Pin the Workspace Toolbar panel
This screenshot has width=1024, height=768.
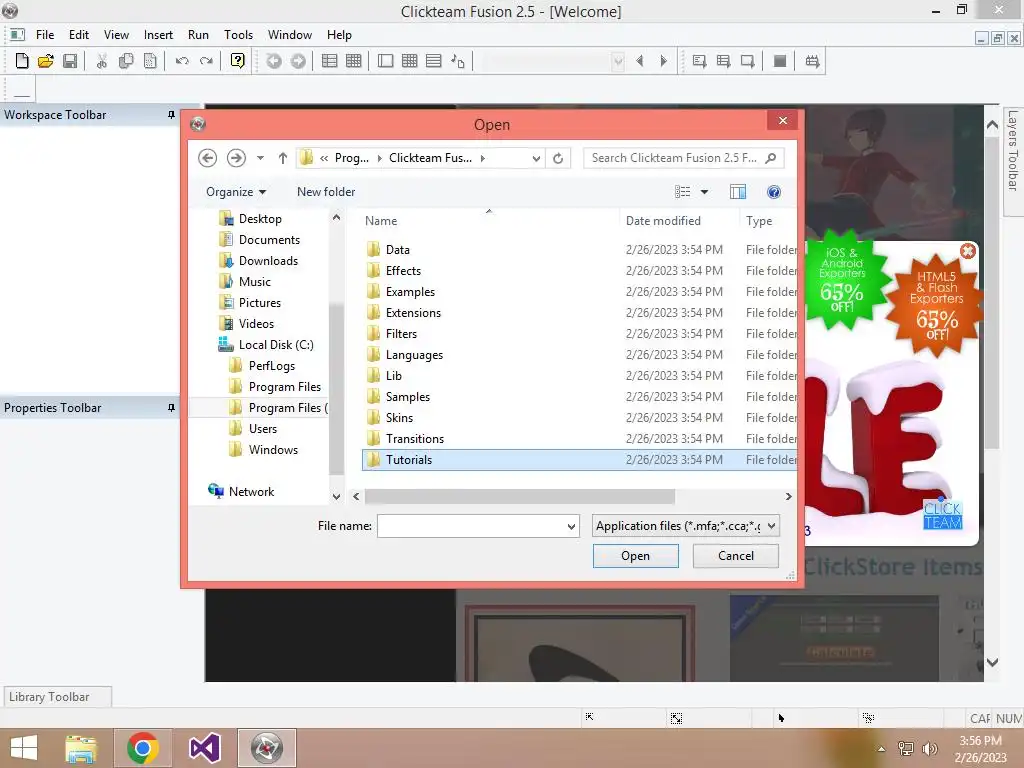[x=171, y=115]
